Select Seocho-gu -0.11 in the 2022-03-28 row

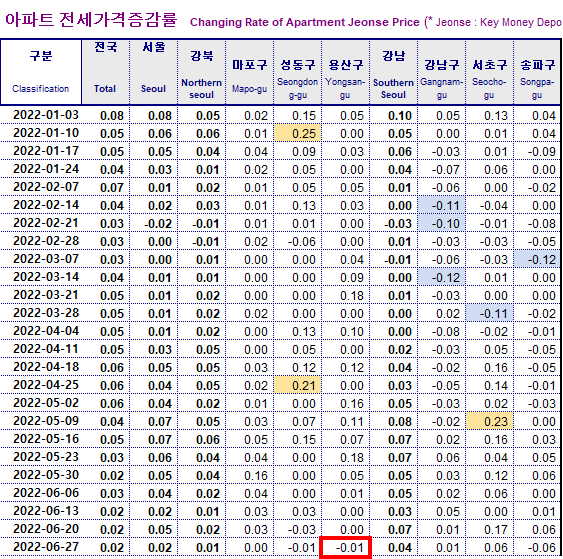click(x=489, y=313)
